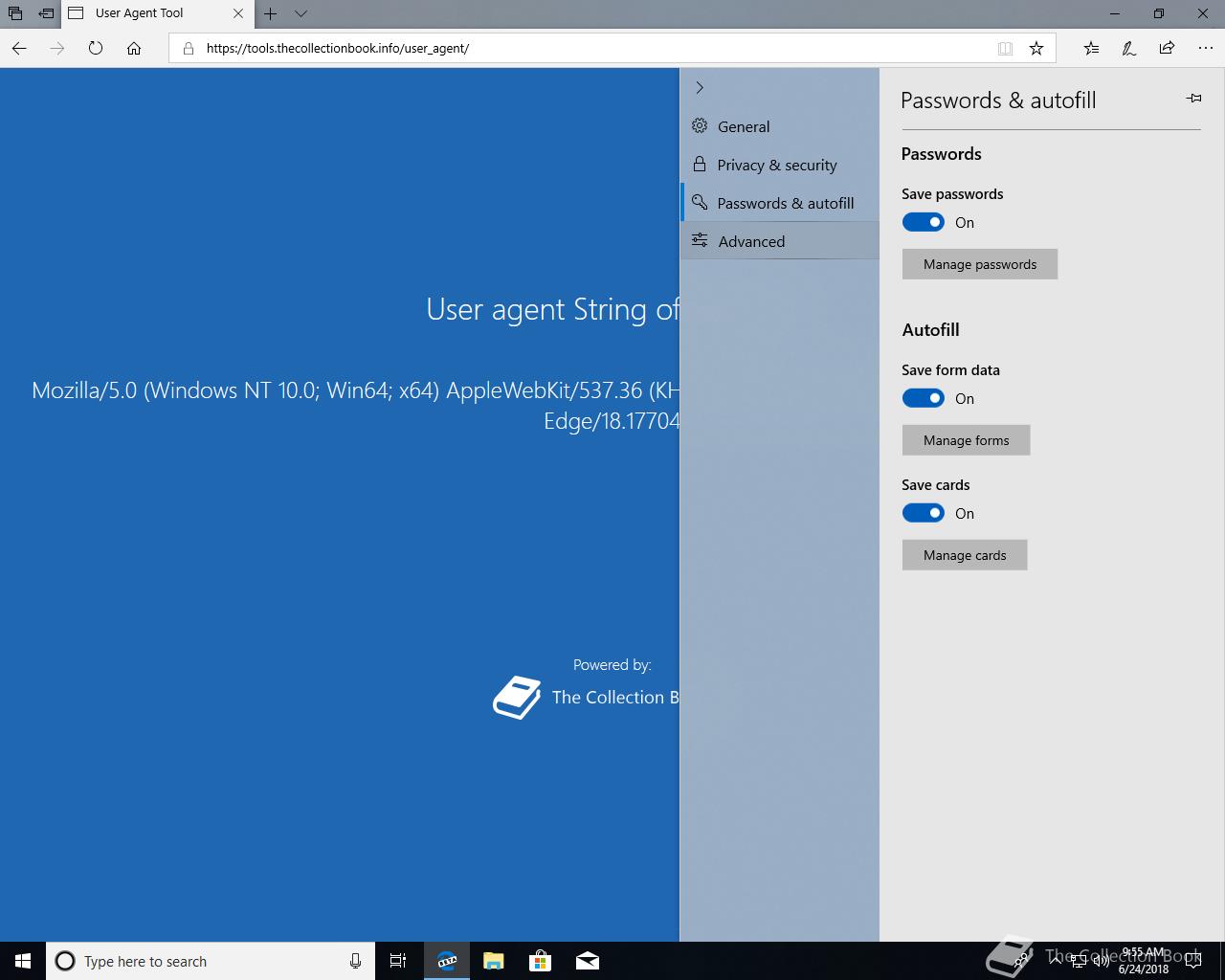Turn off Save form data toggle
The image size is (1225, 980).
click(x=924, y=398)
